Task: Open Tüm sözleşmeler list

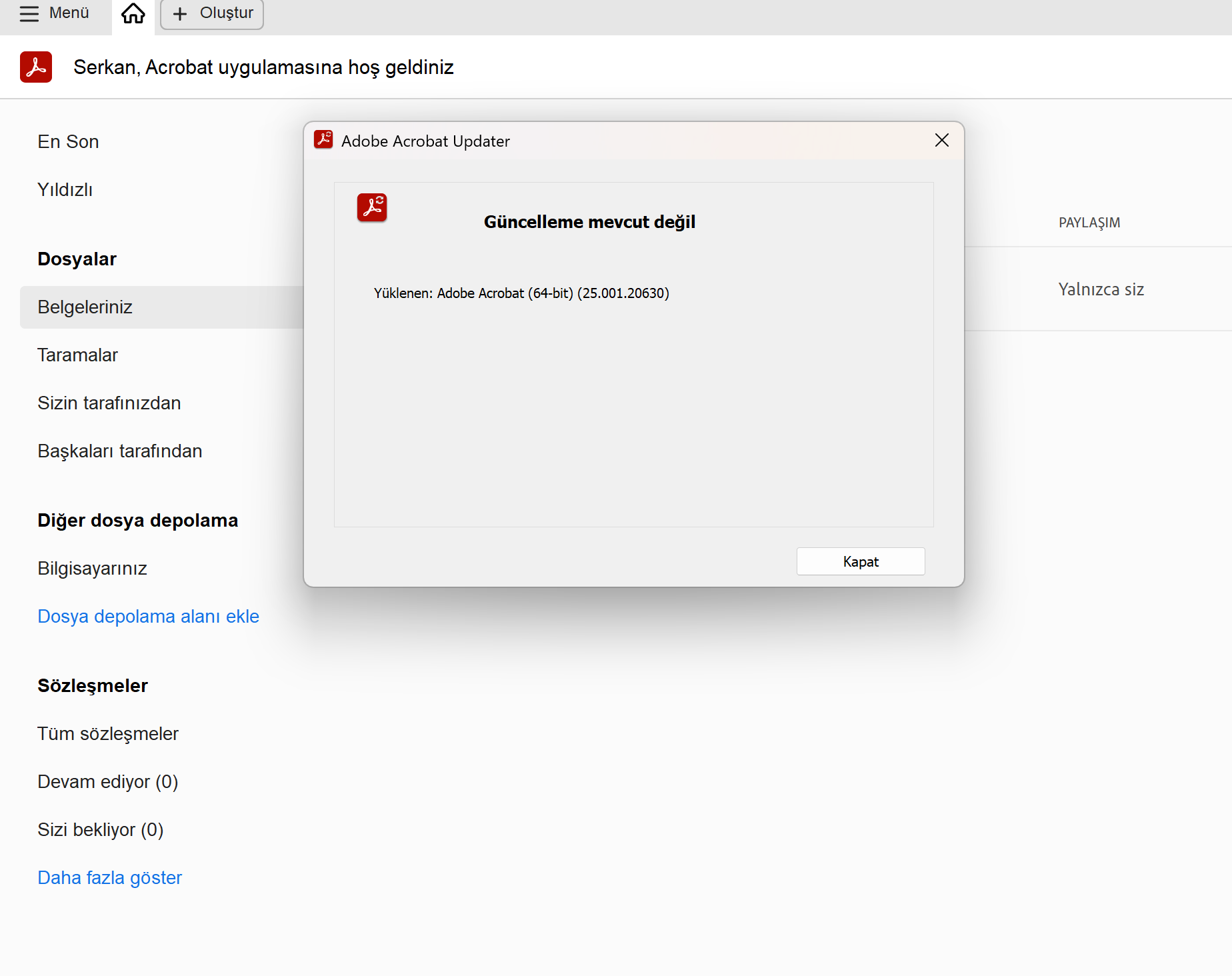Action: [x=107, y=733]
